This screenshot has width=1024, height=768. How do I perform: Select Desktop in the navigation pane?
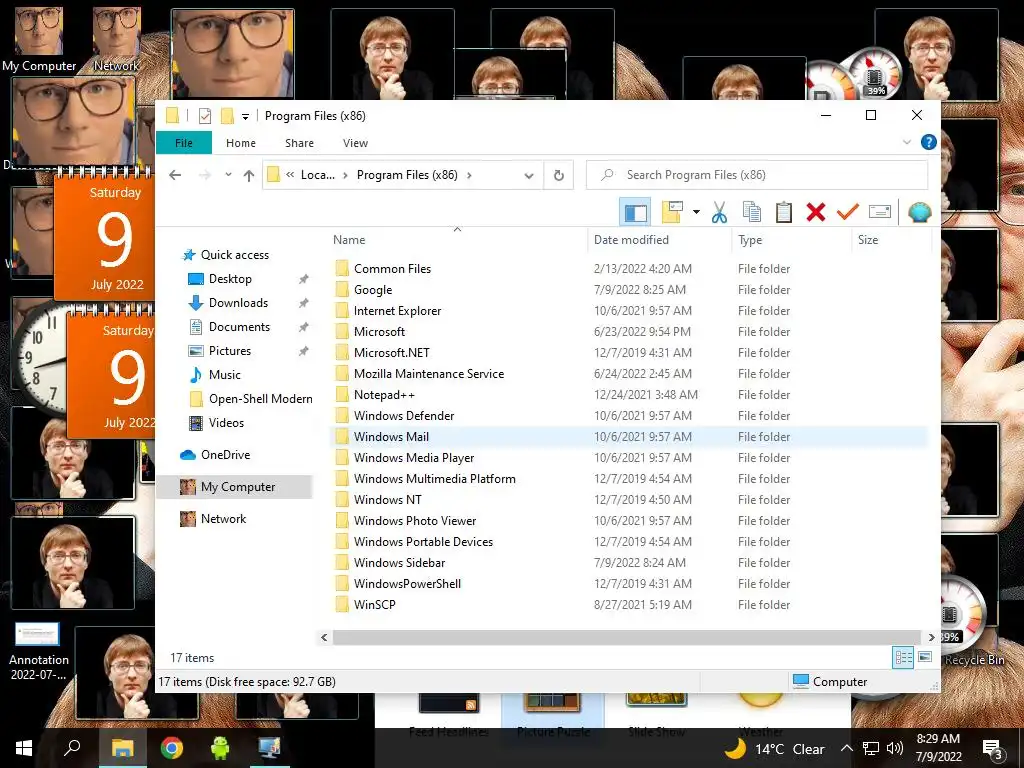[x=230, y=279]
